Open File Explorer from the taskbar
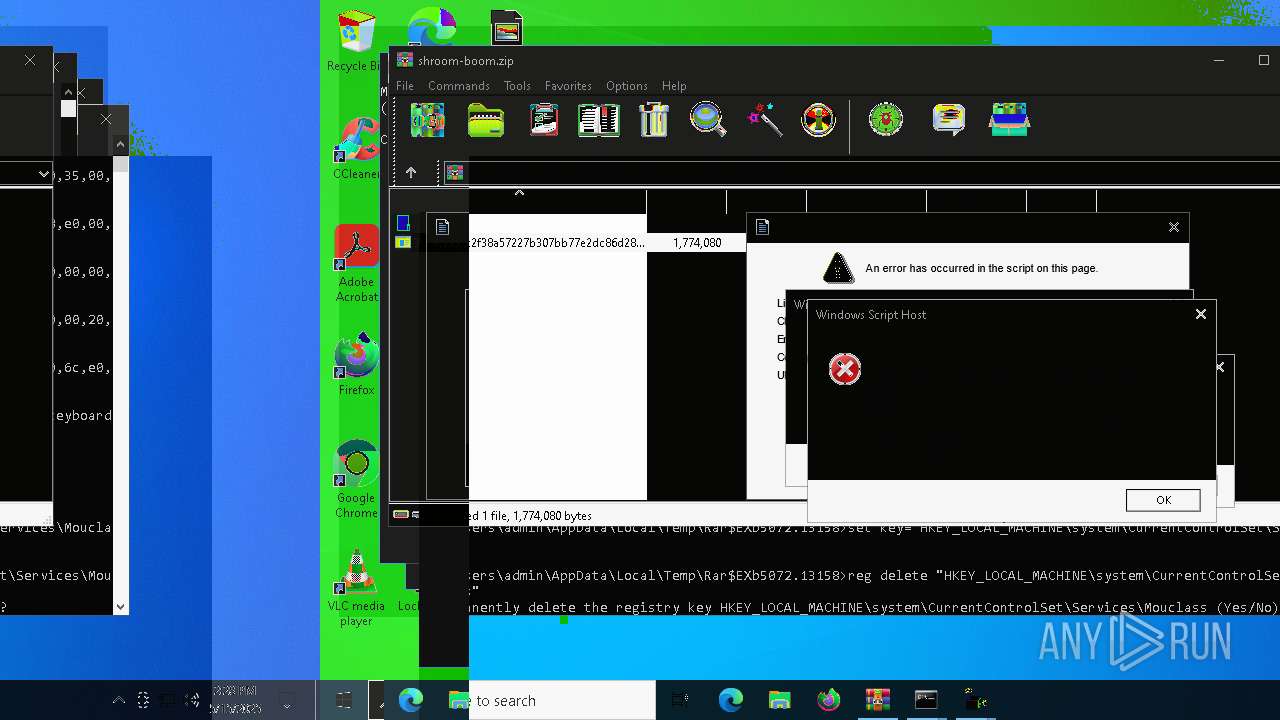The width and height of the screenshot is (1280, 720). (x=779, y=701)
